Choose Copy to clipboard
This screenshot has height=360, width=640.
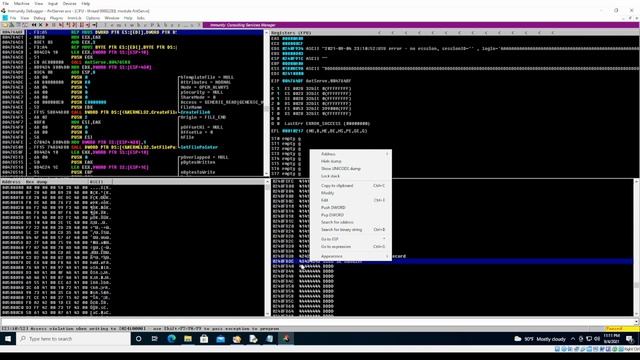351,186
